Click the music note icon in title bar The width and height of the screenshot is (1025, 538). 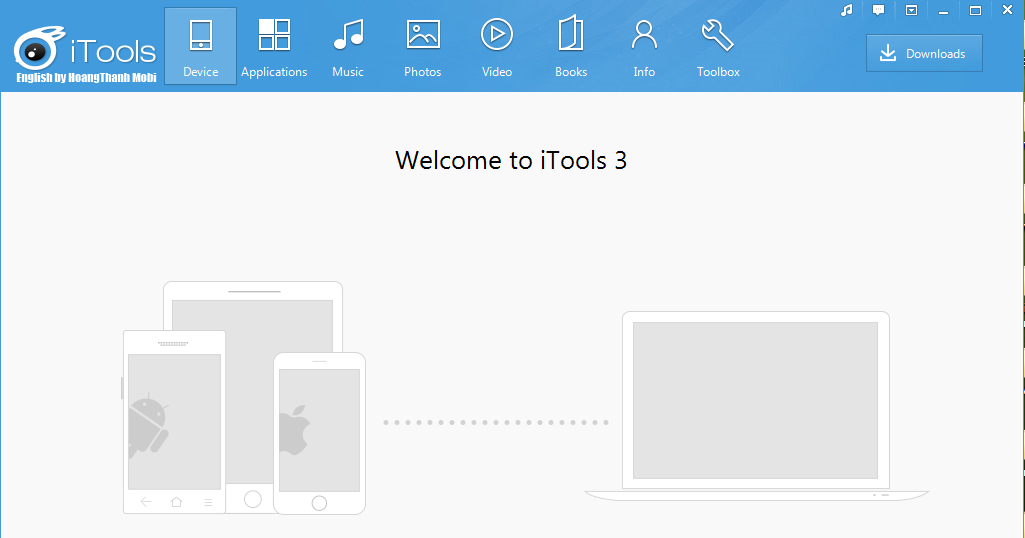[847, 10]
